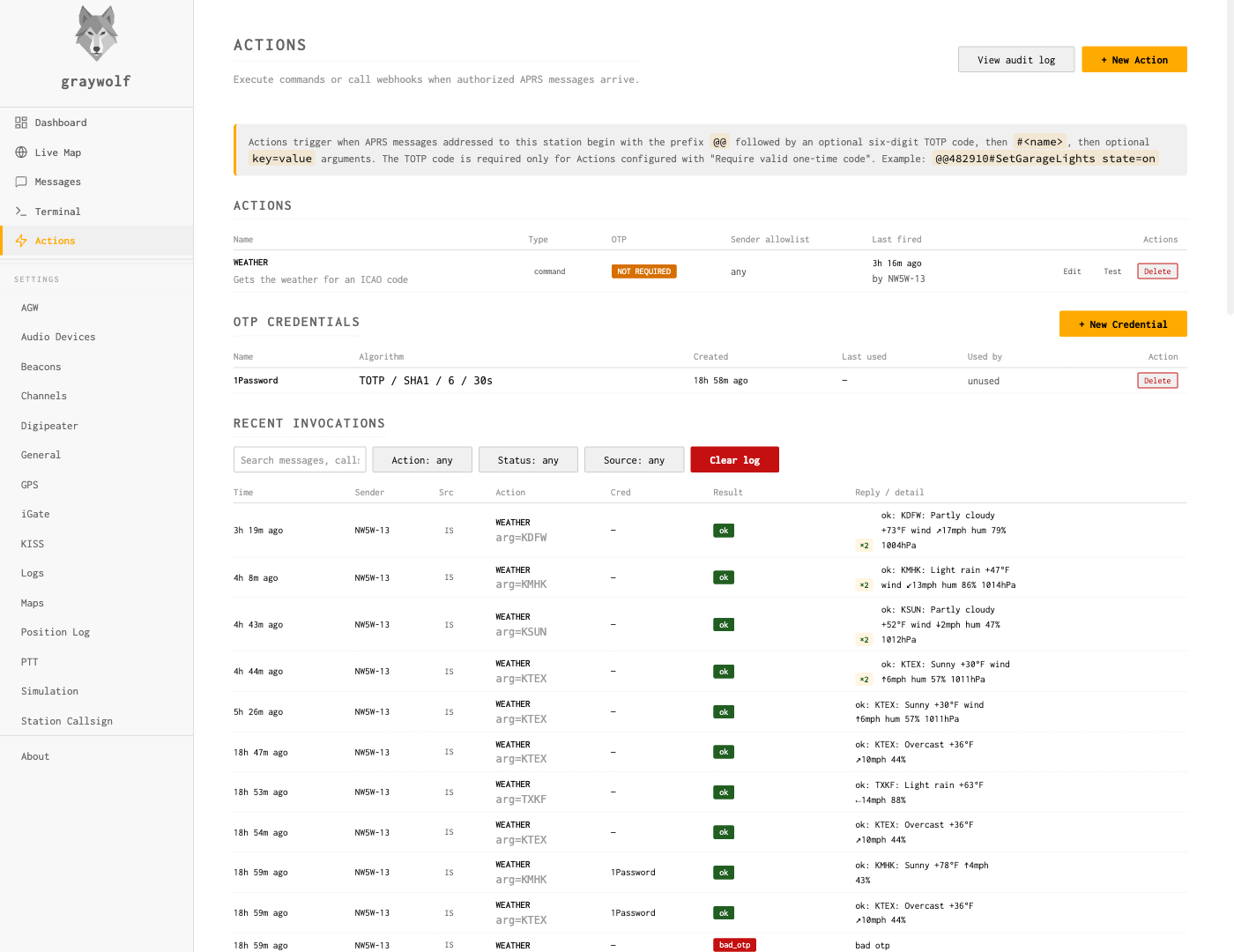Click the graywolf wolf logo
Screen dimensions: 1234x952
(96, 33)
